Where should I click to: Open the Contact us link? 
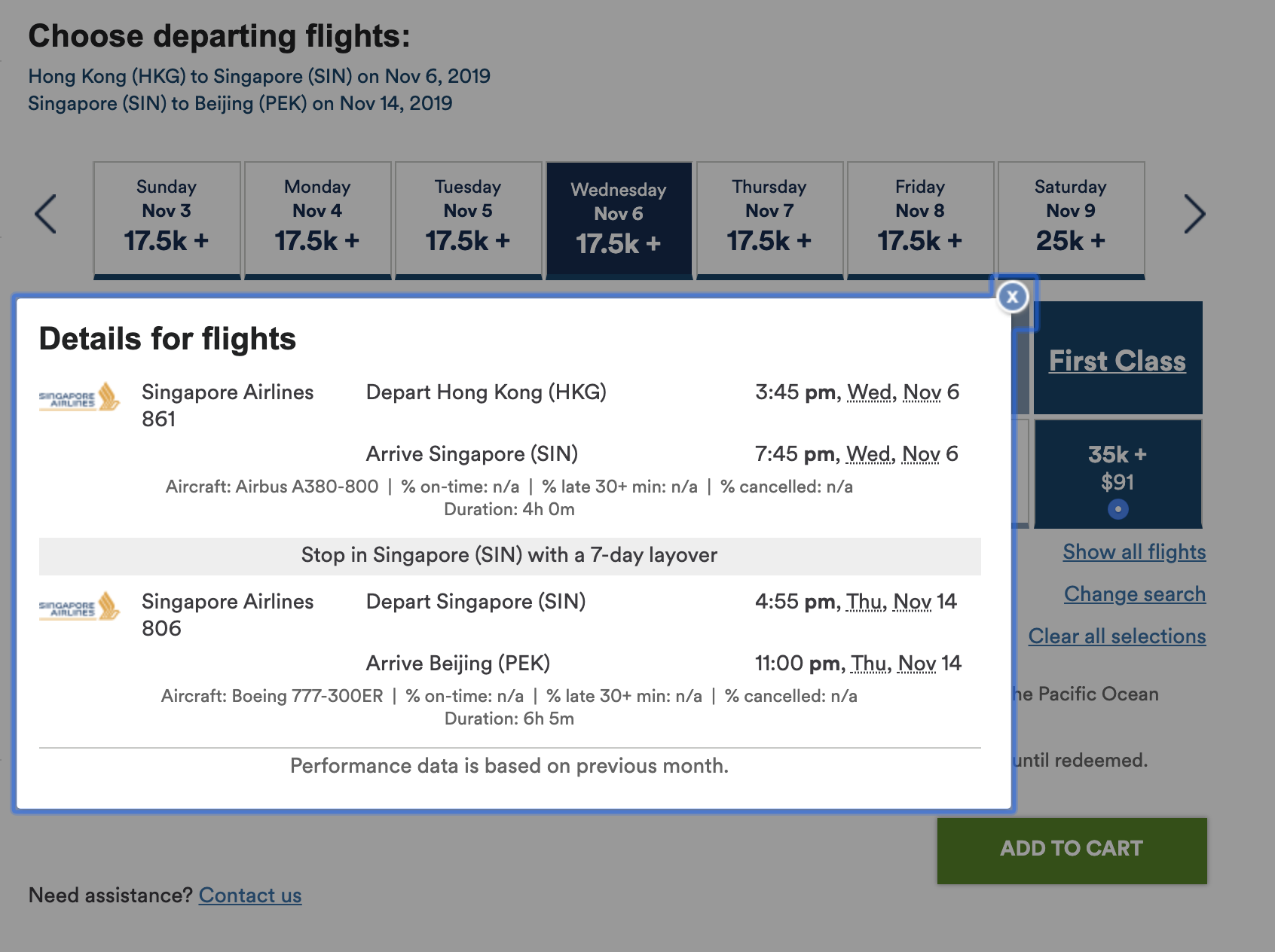pos(250,896)
